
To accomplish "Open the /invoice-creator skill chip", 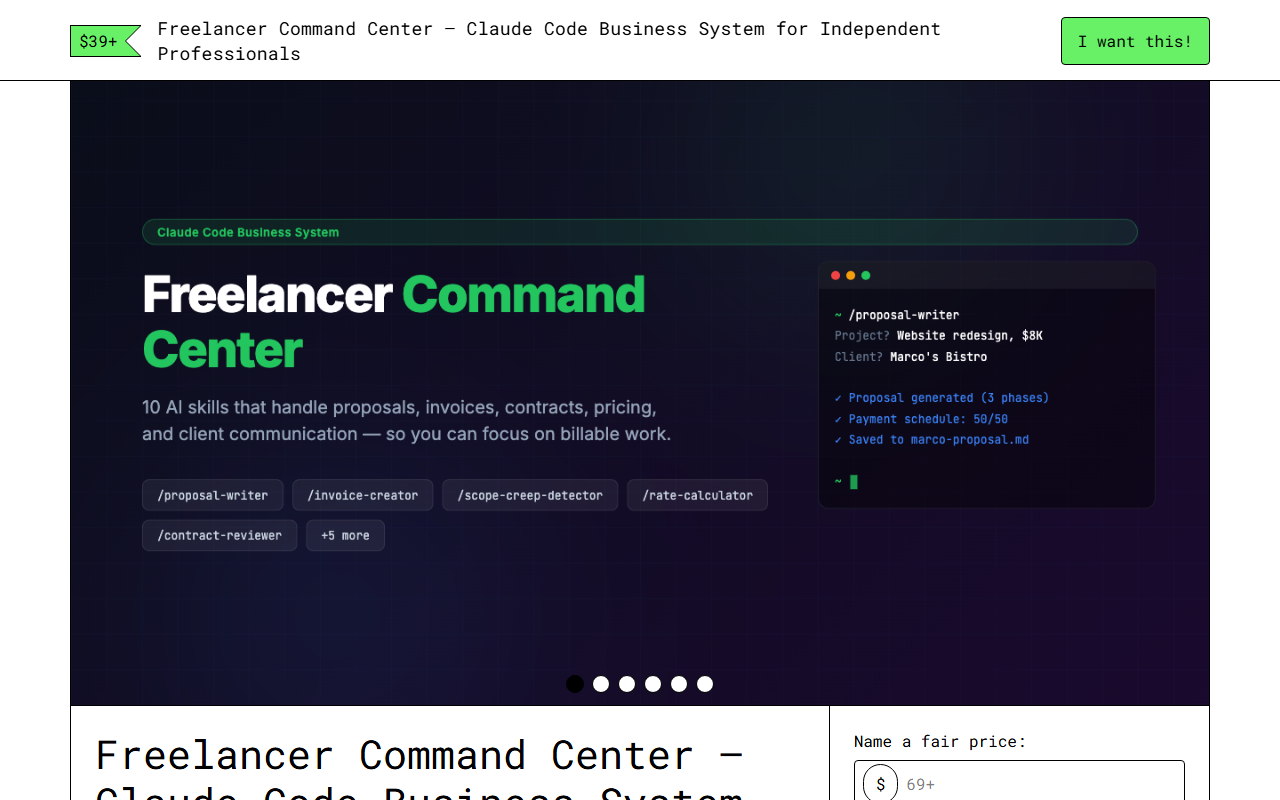I will 363,494.
